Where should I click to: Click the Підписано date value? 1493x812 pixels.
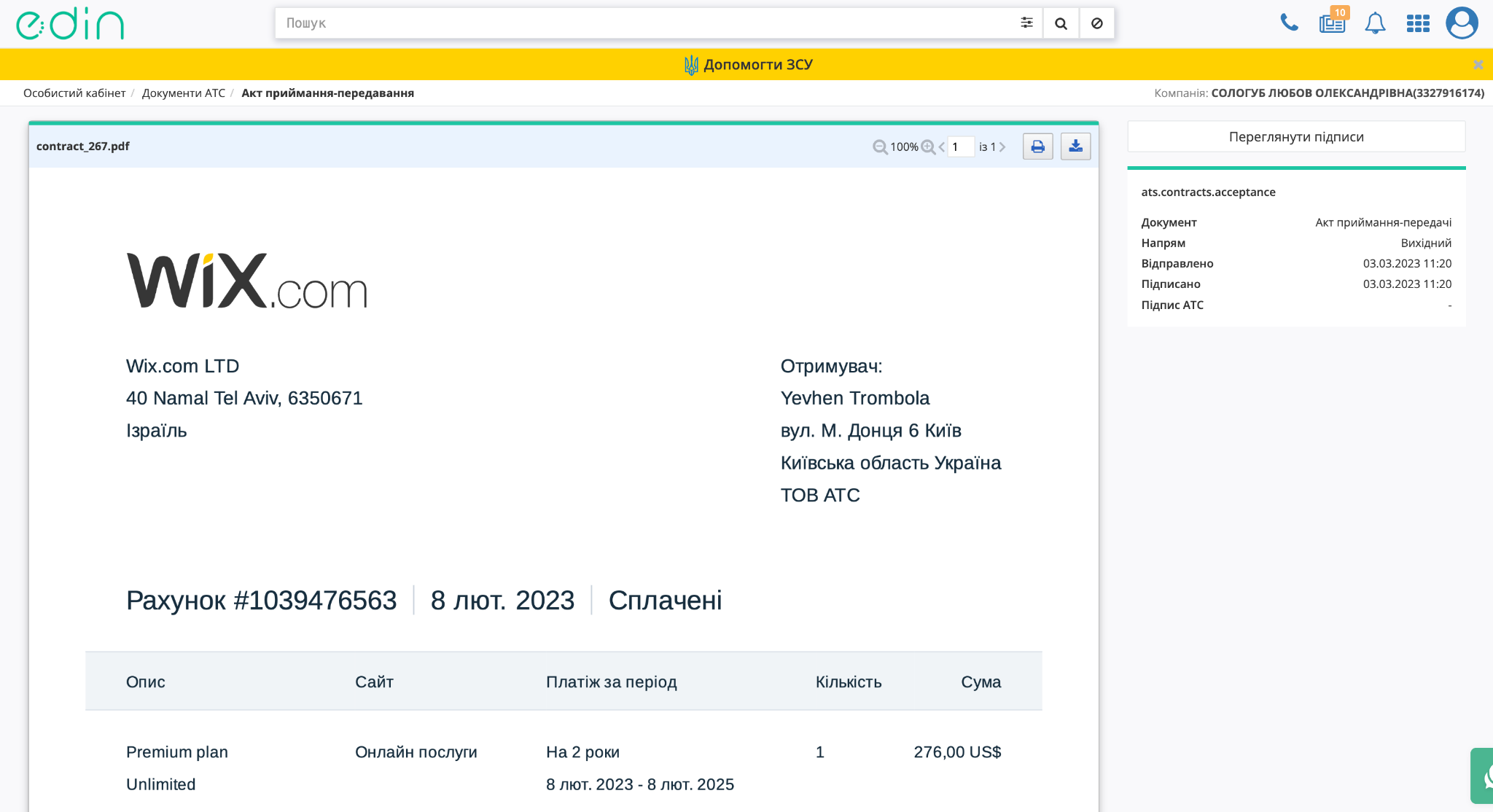[1407, 284]
